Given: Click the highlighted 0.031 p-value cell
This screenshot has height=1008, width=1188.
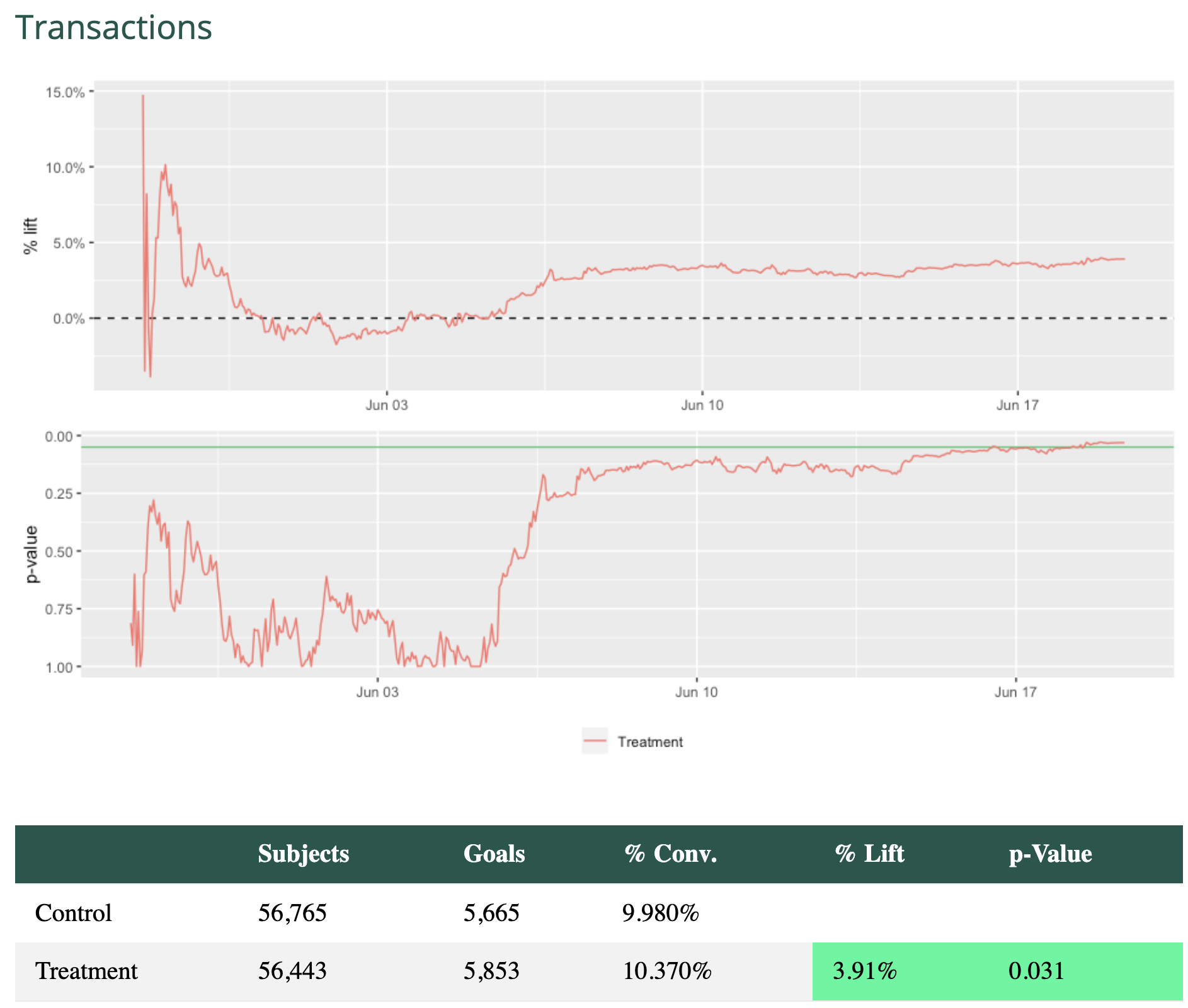Looking at the screenshot, I should (x=1037, y=971).
